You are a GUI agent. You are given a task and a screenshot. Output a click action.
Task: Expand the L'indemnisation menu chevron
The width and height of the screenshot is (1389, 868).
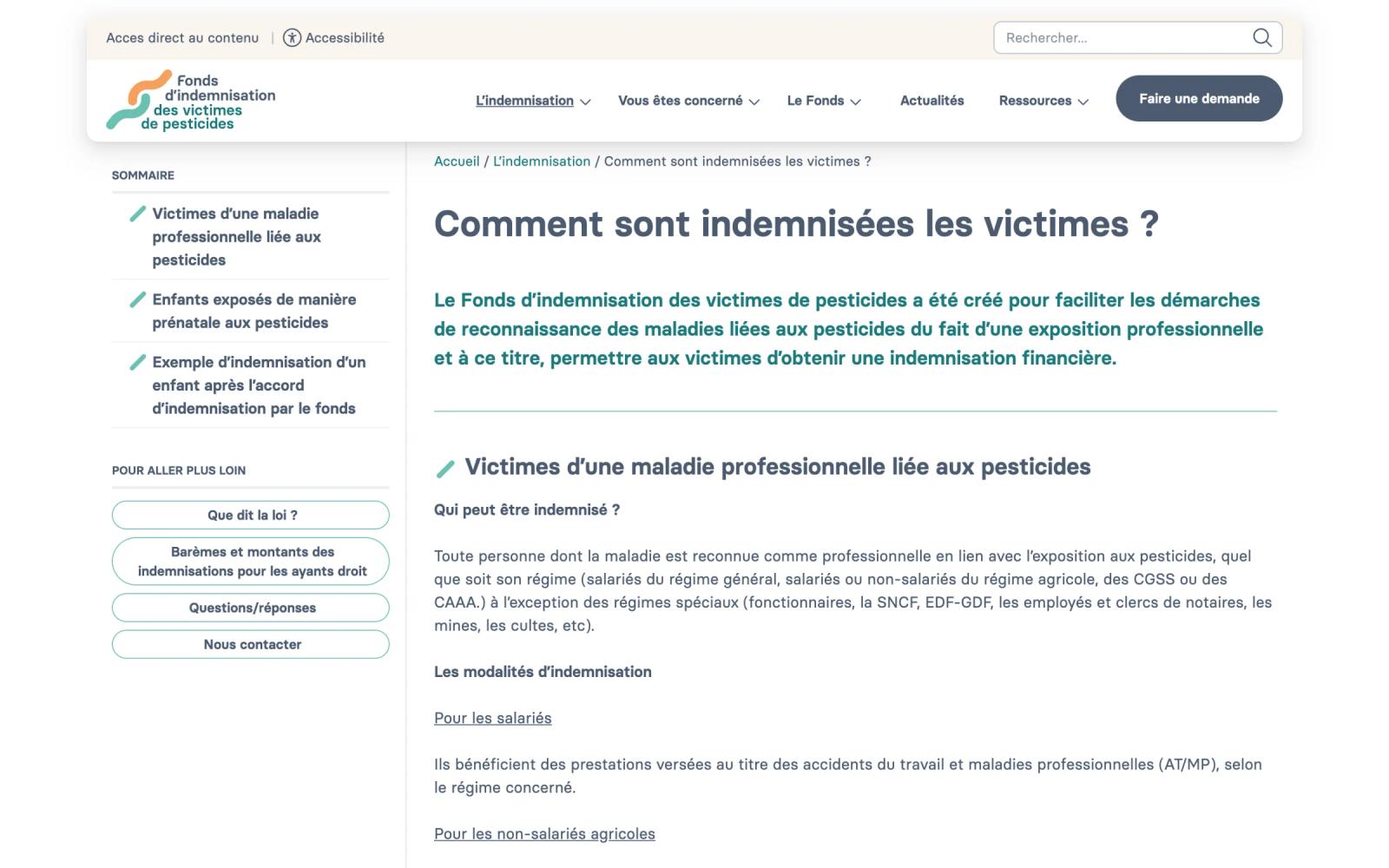tap(585, 102)
